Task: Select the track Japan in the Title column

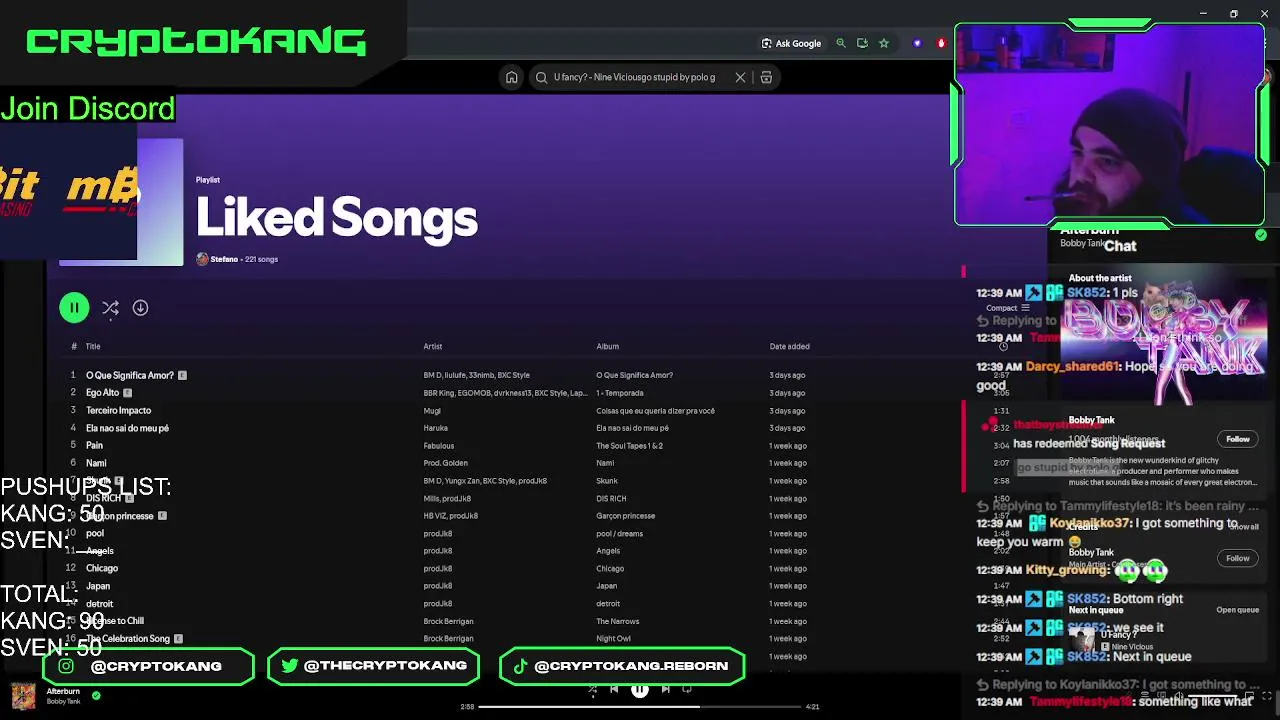Action: point(98,586)
